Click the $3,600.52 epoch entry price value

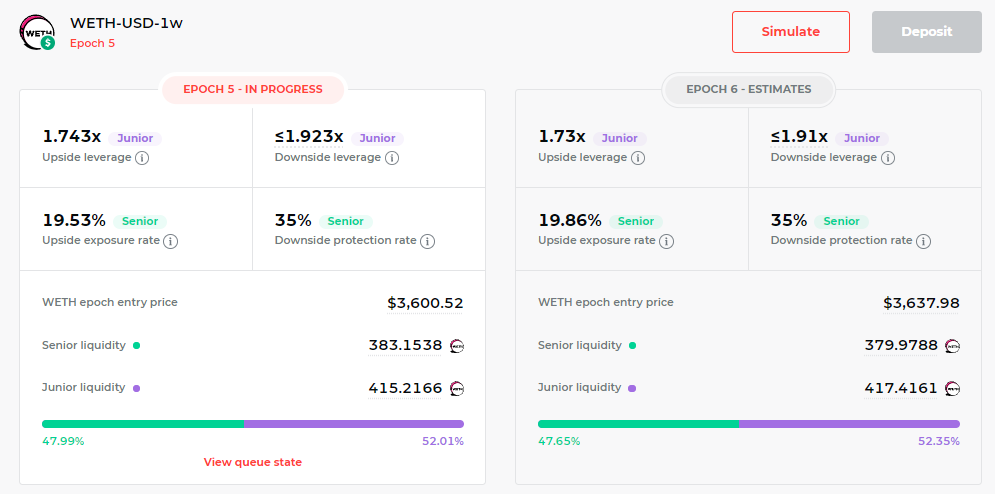tap(425, 304)
